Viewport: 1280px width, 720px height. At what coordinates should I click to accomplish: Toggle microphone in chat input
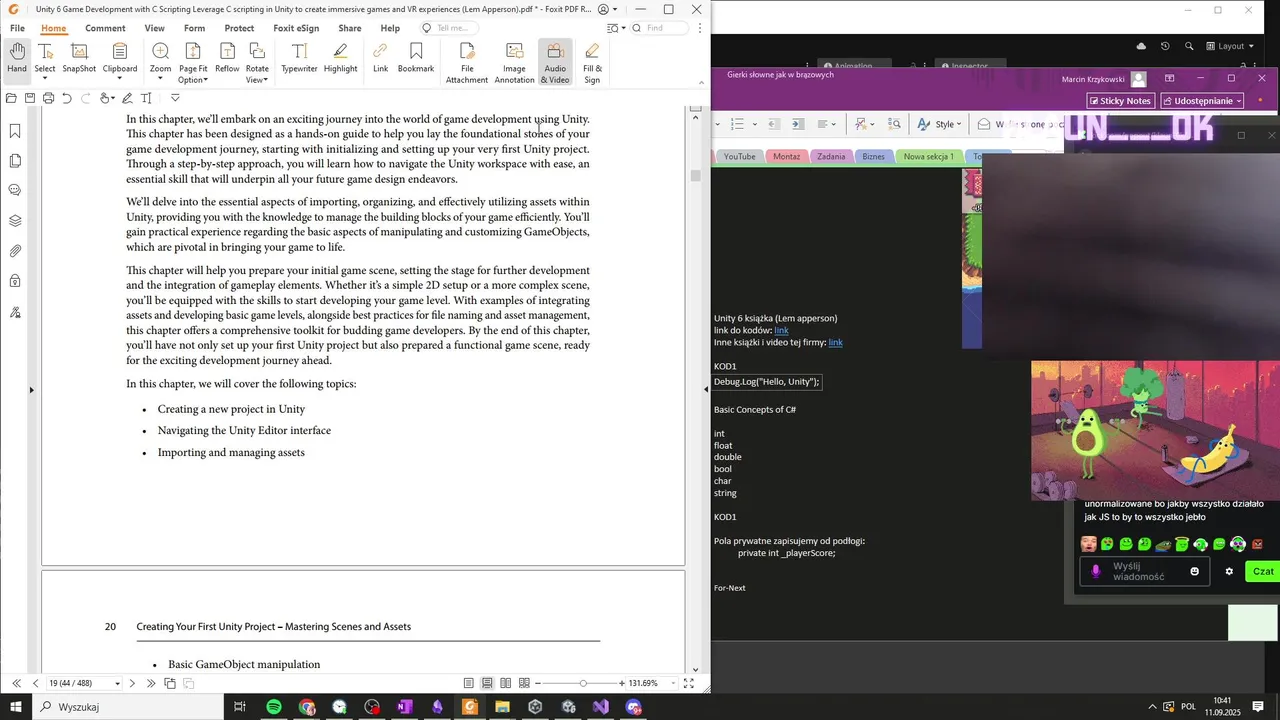[1096, 571]
